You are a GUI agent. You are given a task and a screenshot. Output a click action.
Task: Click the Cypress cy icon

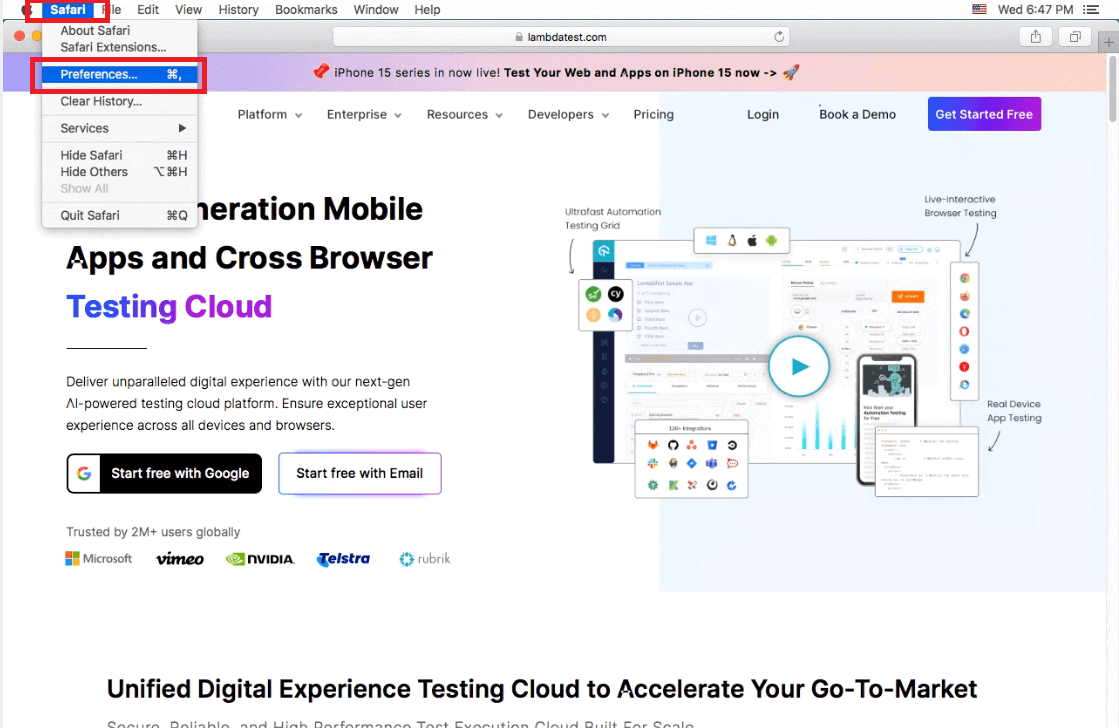(x=615, y=293)
